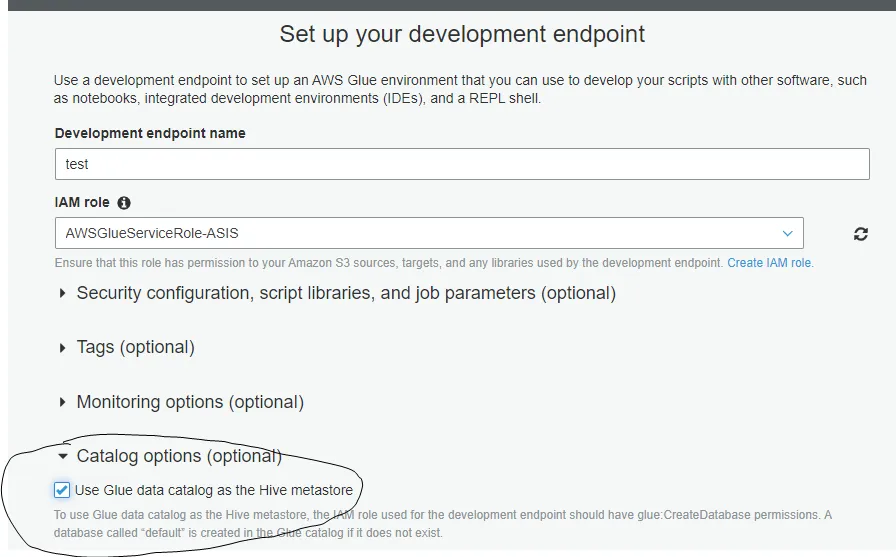
Task: Refresh the IAM role list
Action: [x=860, y=234]
